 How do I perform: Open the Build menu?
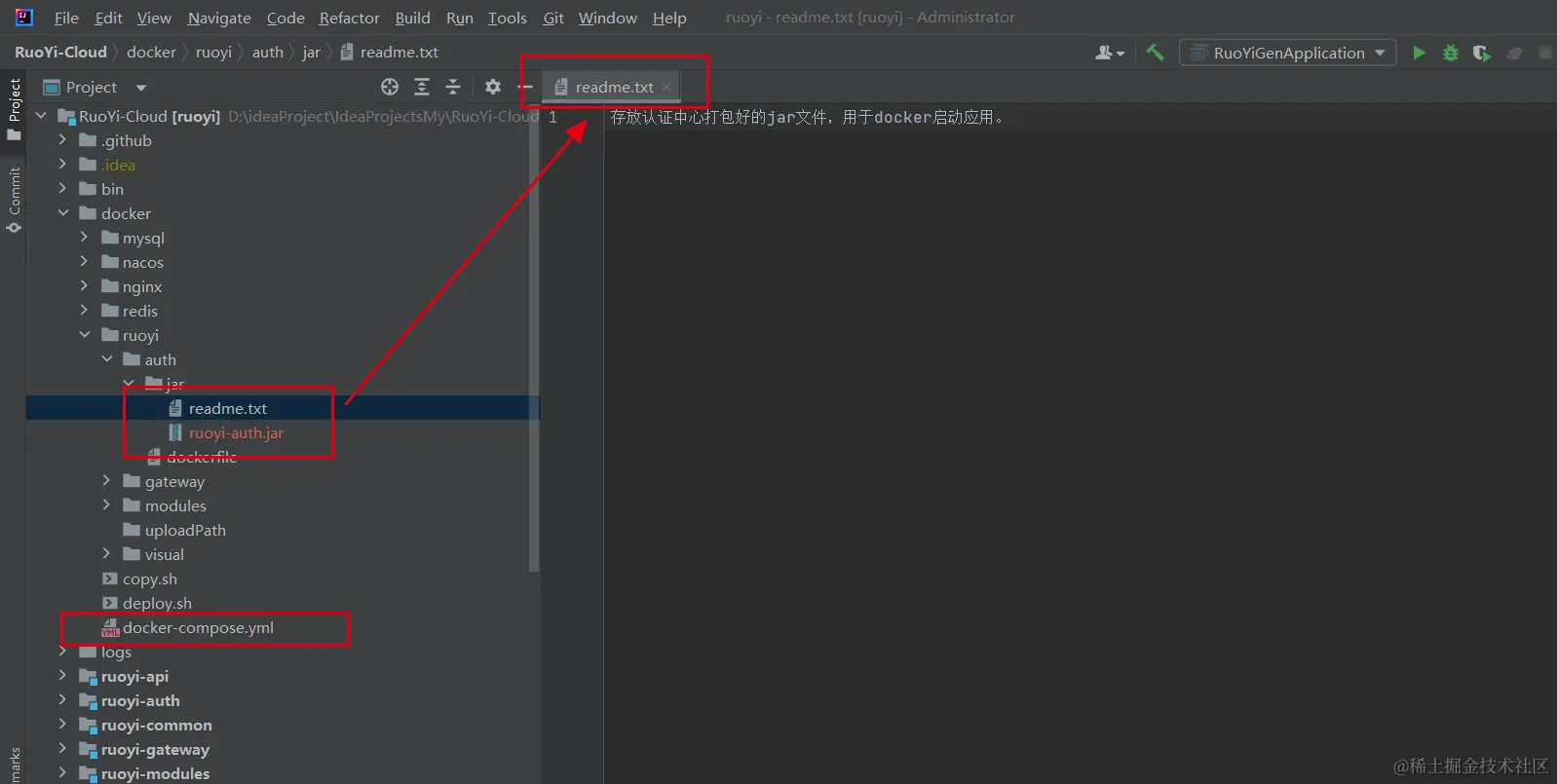point(412,18)
